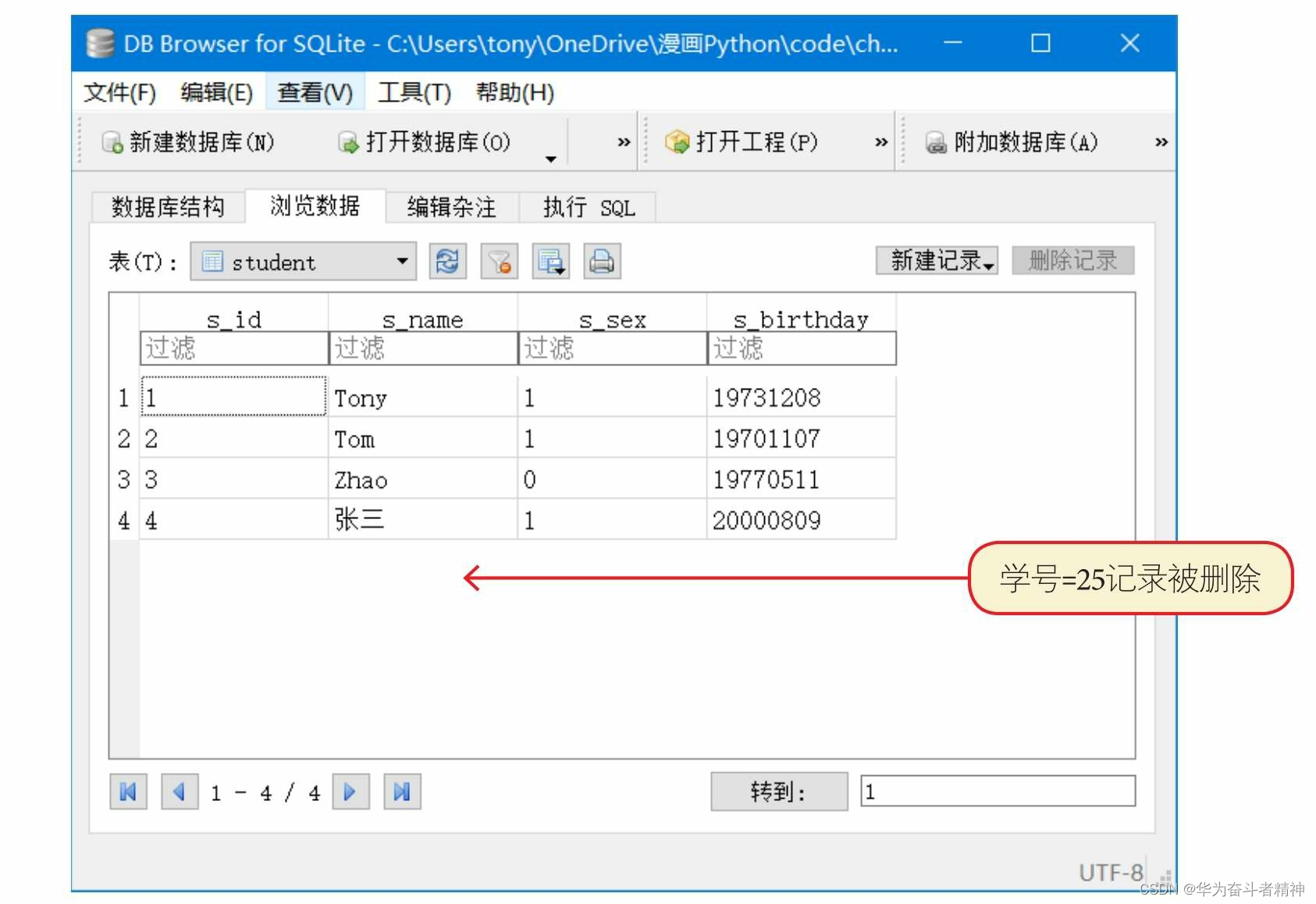1316x904 pixels.
Task: Minimize the DB Browser window
Action: point(953,43)
